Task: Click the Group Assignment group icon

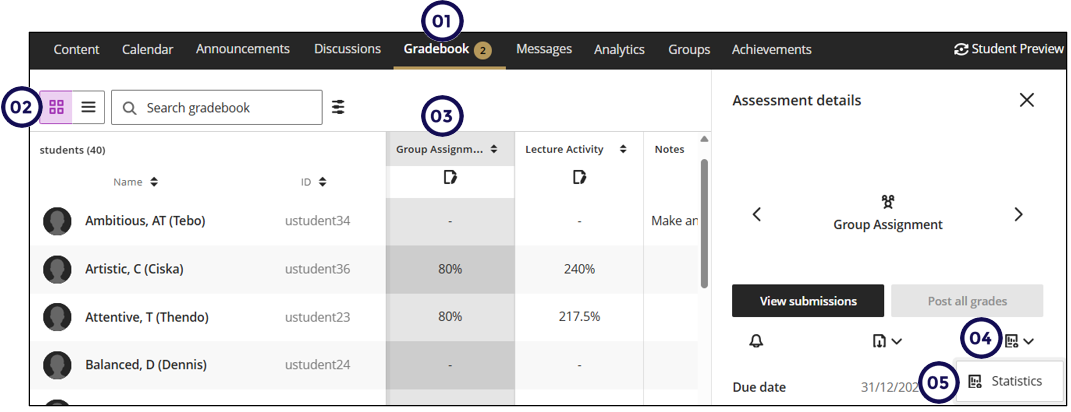Action: coord(888,202)
